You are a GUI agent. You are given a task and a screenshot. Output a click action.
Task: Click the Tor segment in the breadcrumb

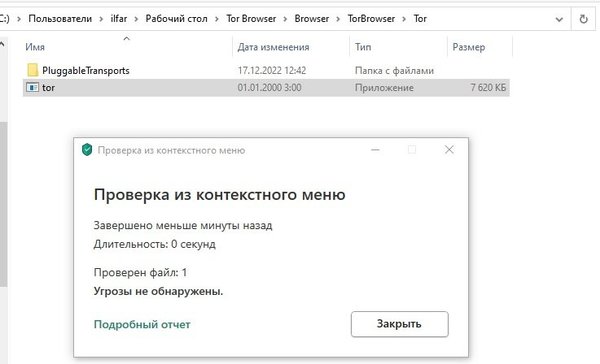tap(420, 19)
